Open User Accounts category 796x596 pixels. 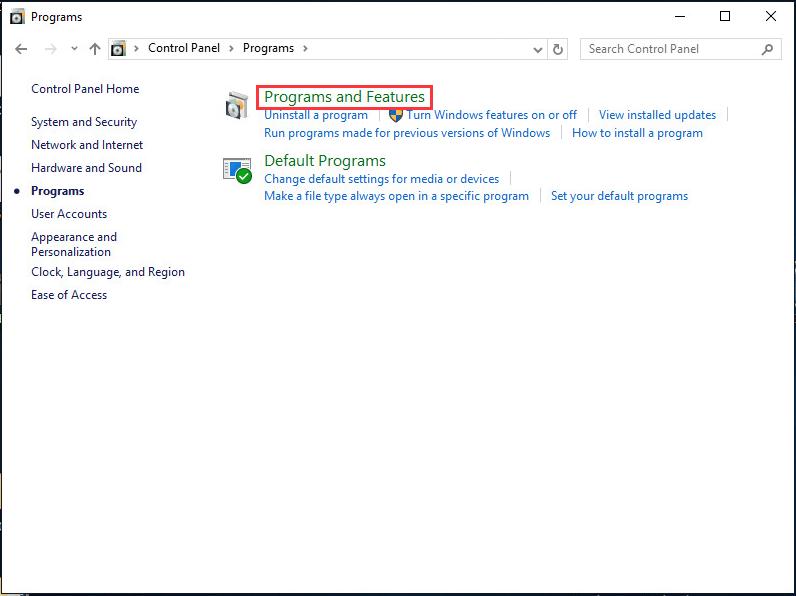point(69,214)
